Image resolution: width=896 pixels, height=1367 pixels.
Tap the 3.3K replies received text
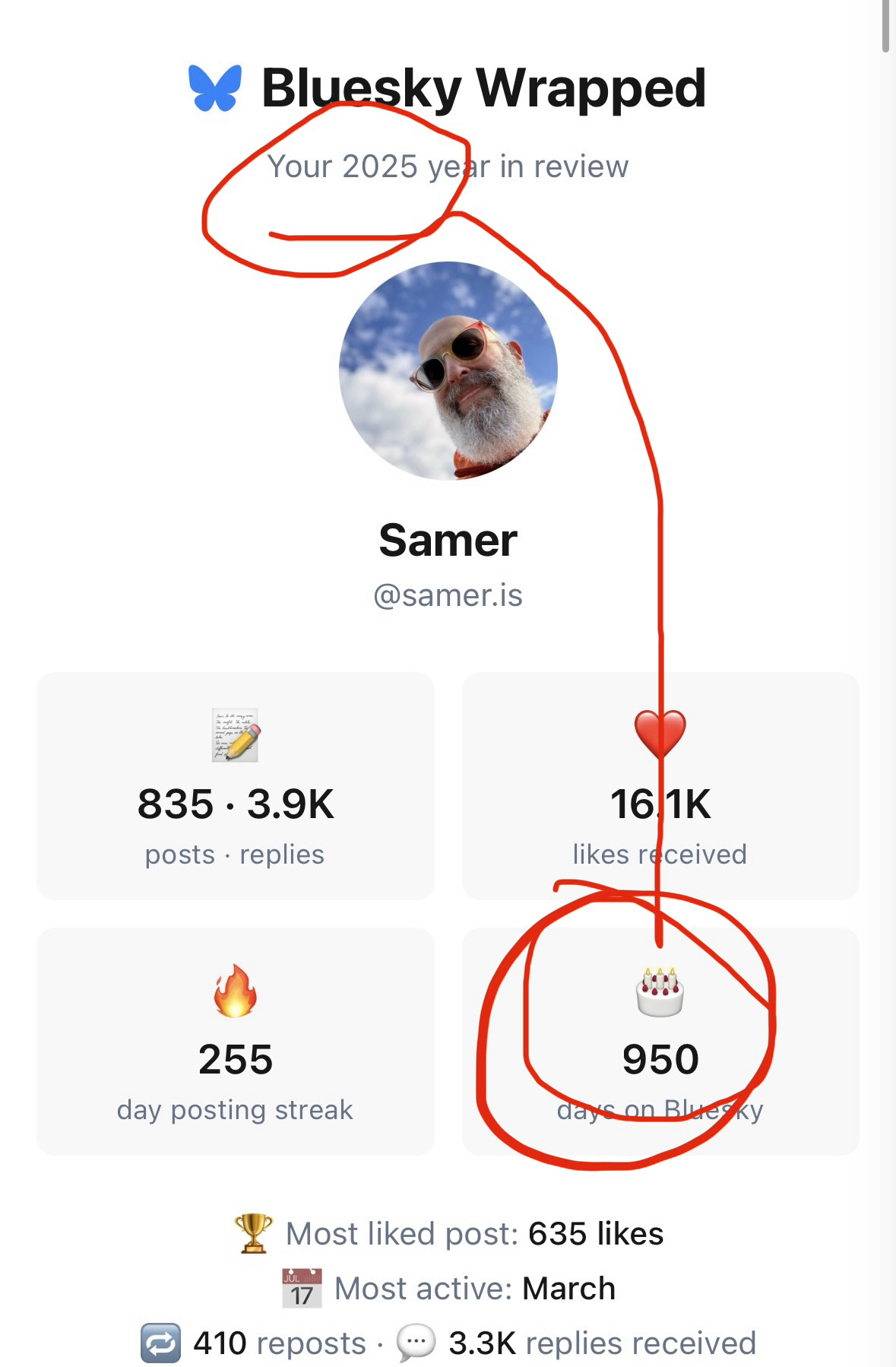click(x=602, y=1343)
